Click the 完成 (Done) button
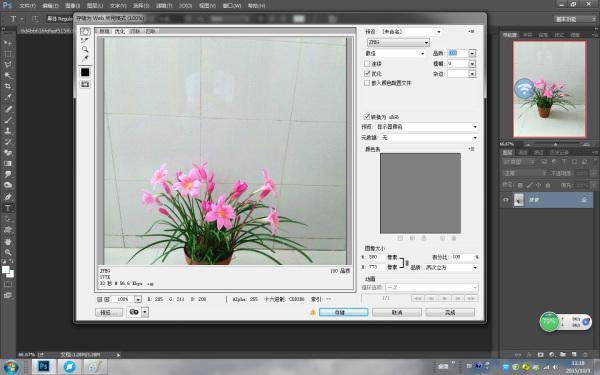The height and width of the screenshot is (375, 600). [450, 312]
